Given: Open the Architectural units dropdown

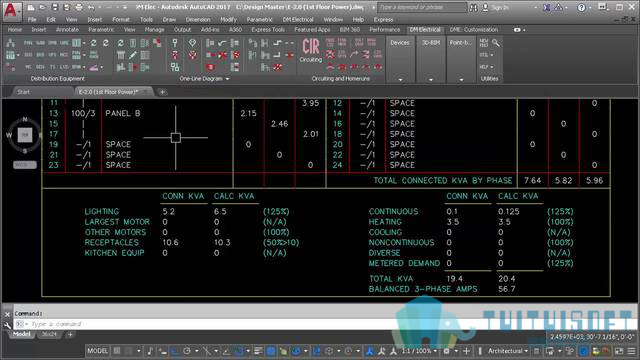Looking at the screenshot, I should pyautogui.click(x=508, y=351).
